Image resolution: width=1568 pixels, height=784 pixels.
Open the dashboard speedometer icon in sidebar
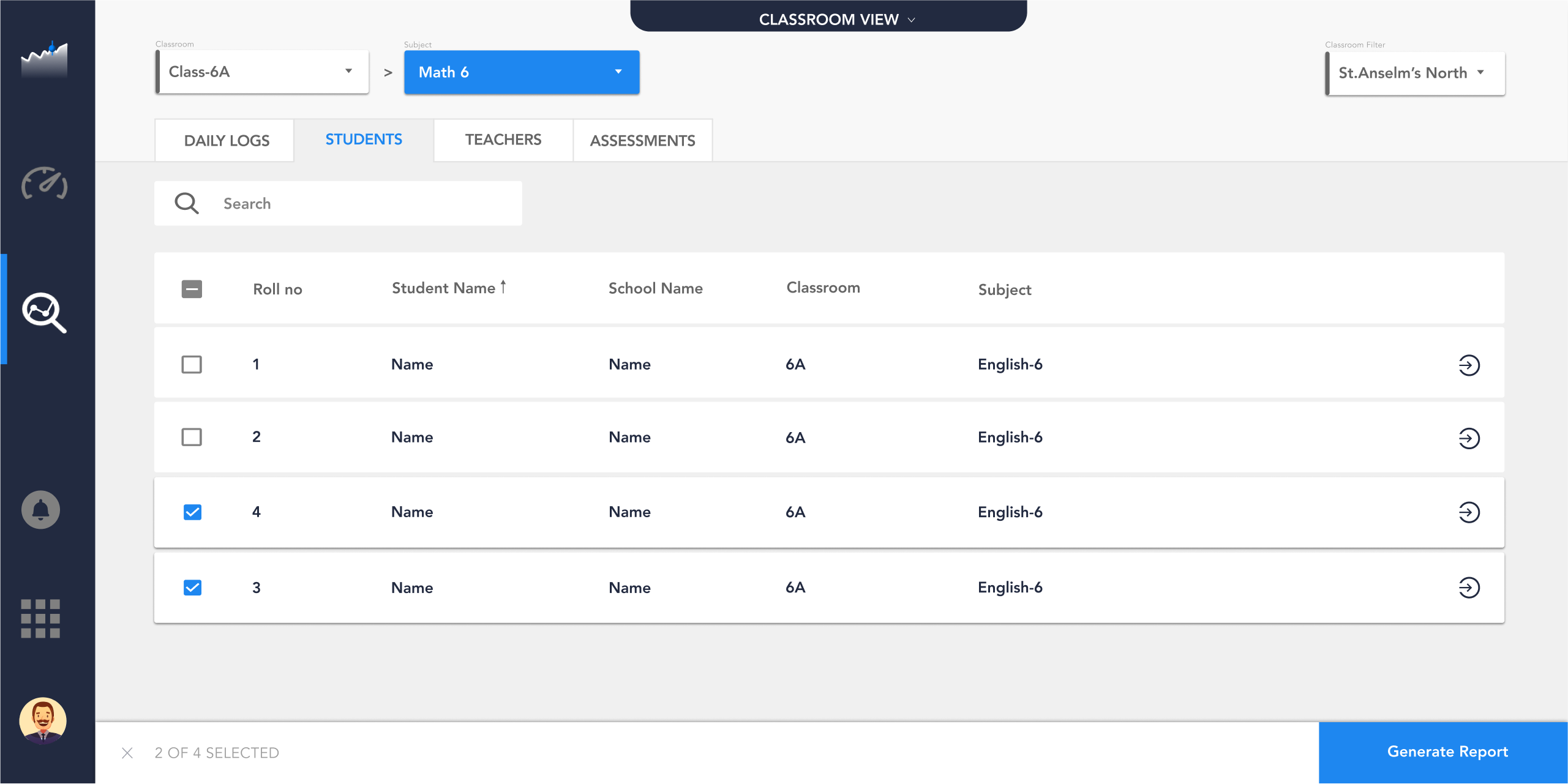[x=44, y=183]
